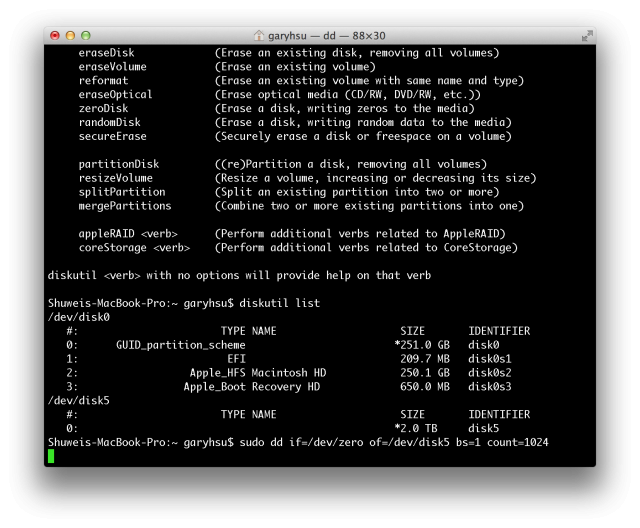Click the '/dev/disk0' device heading
This screenshot has width=640, height=528.
(x=79, y=317)
